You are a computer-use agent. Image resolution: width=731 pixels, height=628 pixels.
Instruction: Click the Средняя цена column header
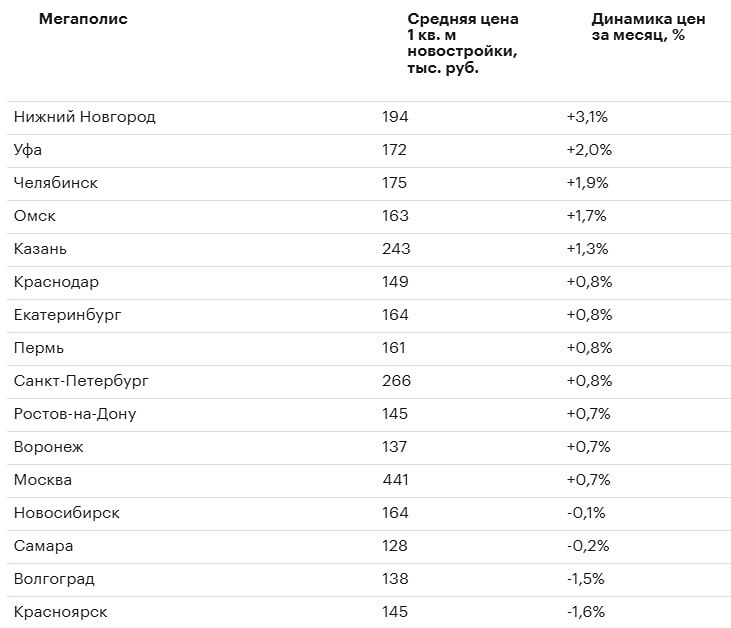tap(463, 43)
